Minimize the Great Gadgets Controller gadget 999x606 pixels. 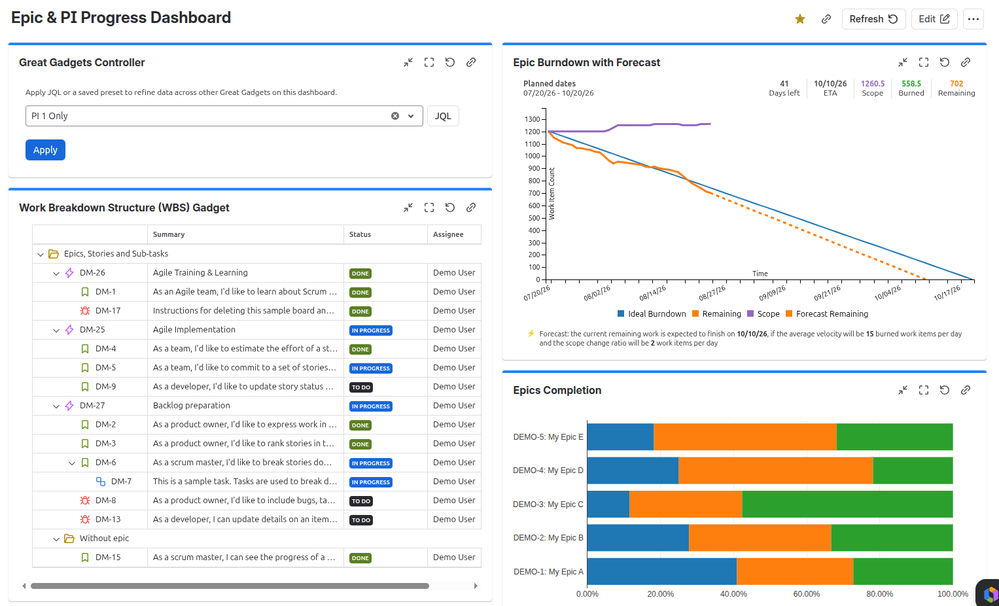(408, 62)
